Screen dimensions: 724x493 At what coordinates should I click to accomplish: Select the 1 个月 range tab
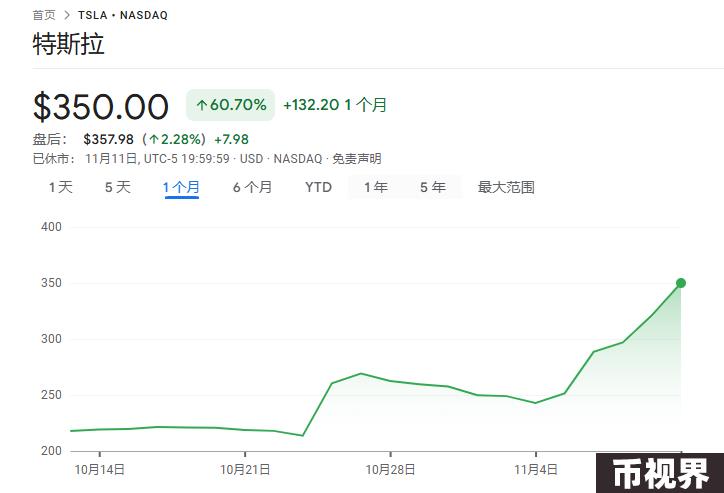coord(181,187)
